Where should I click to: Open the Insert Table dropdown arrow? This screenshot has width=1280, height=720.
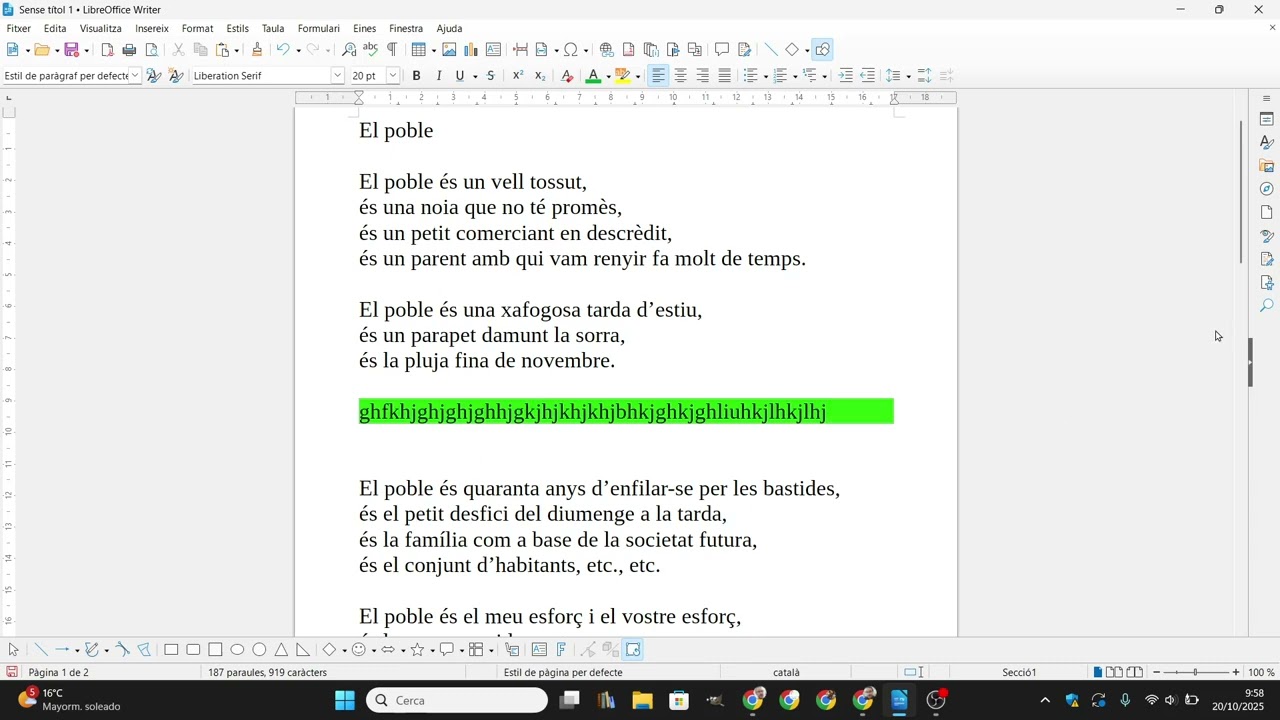pos(432,50)
